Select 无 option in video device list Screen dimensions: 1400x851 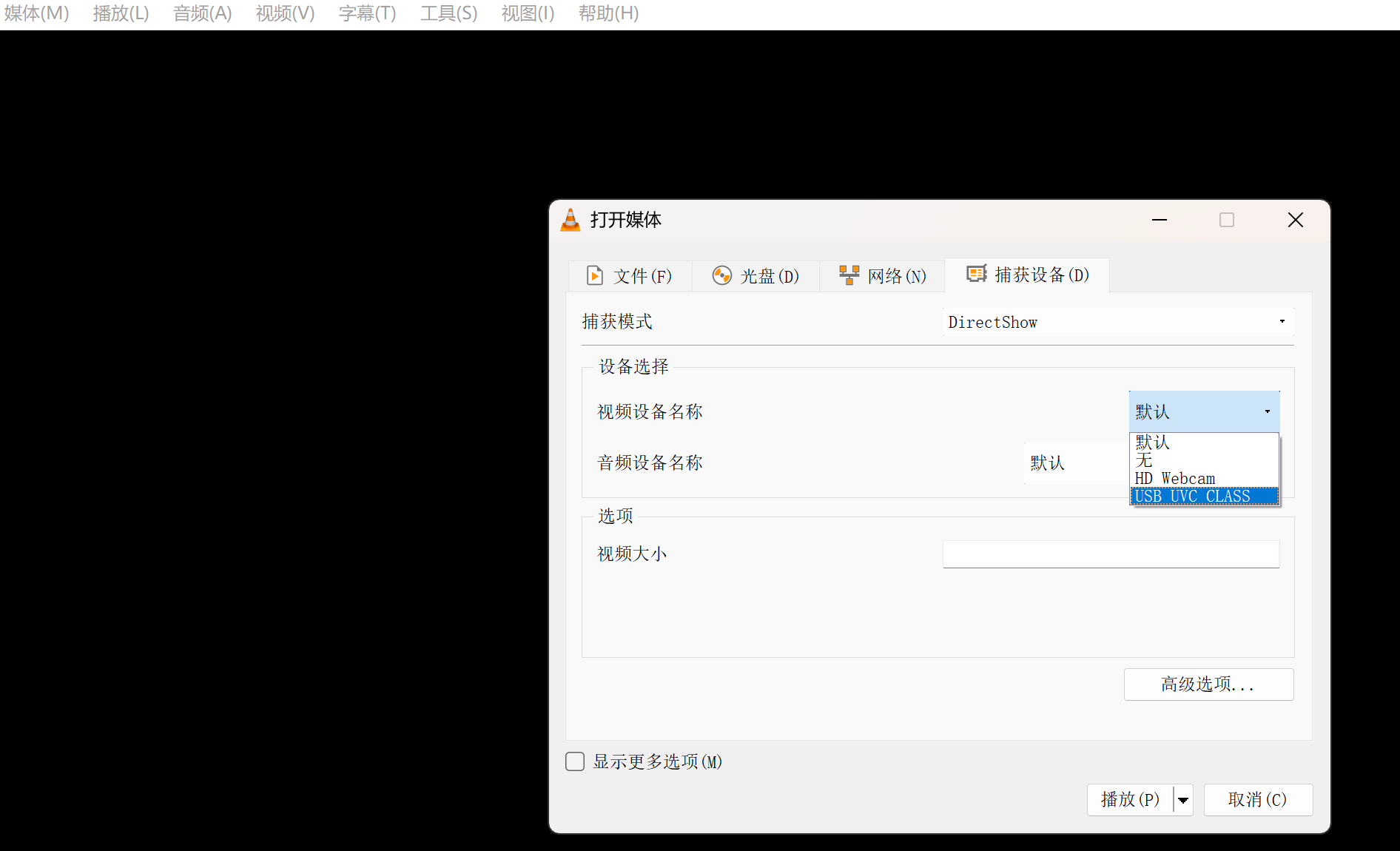[x=1204, y=460]
